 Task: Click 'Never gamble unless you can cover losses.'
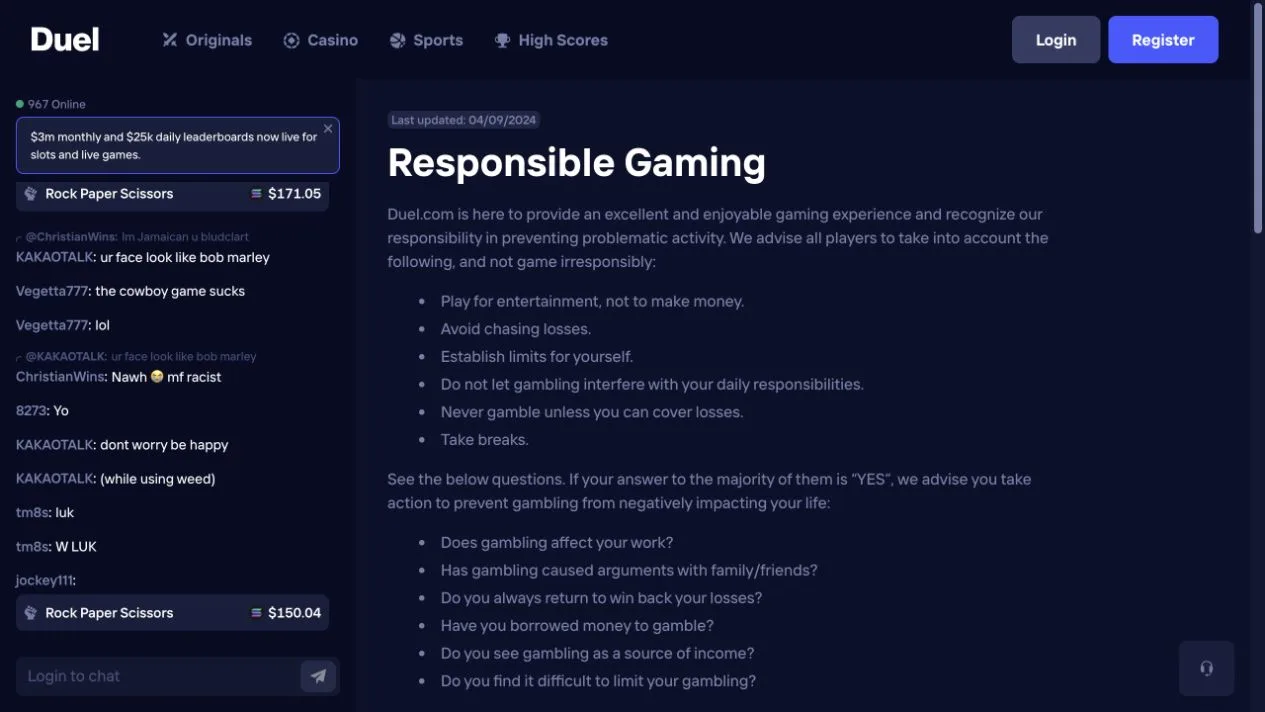point(592,412)
